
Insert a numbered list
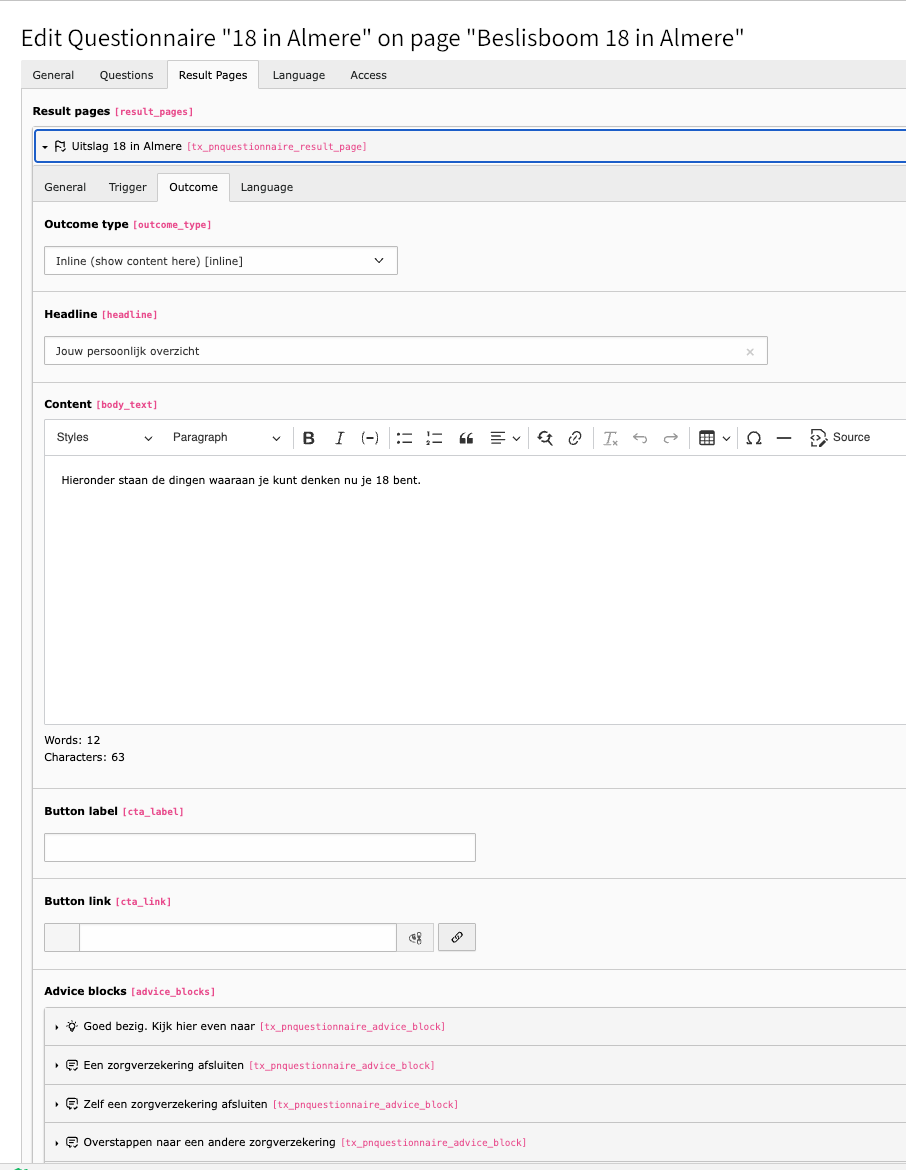point(434,438)
